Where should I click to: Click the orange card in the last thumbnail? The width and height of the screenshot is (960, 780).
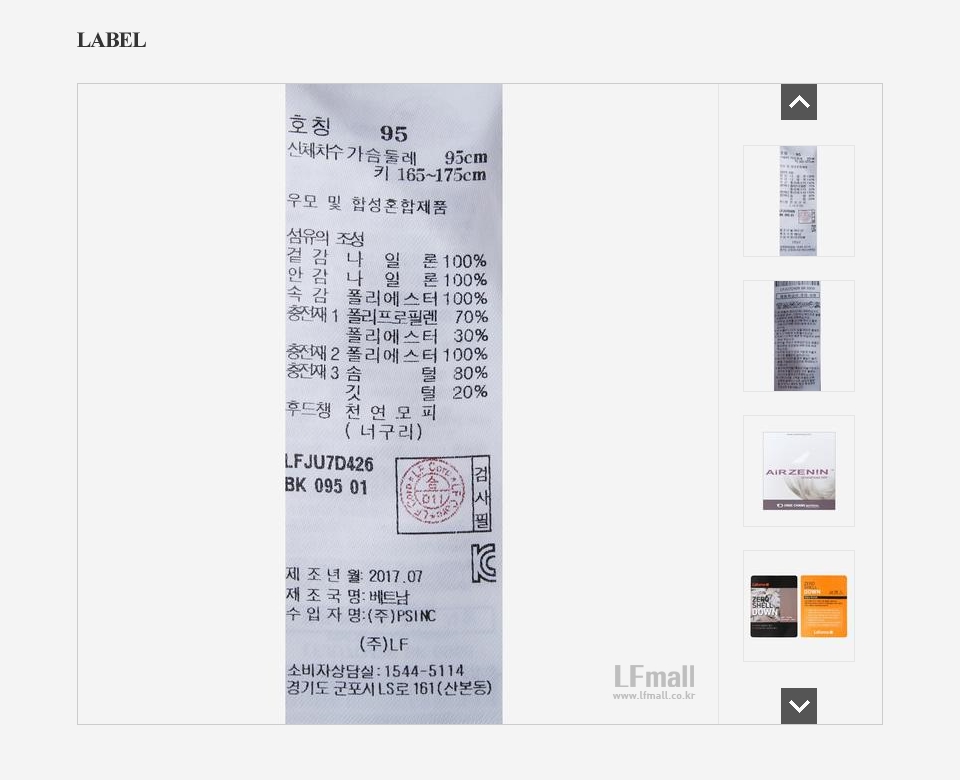point(823,606)
